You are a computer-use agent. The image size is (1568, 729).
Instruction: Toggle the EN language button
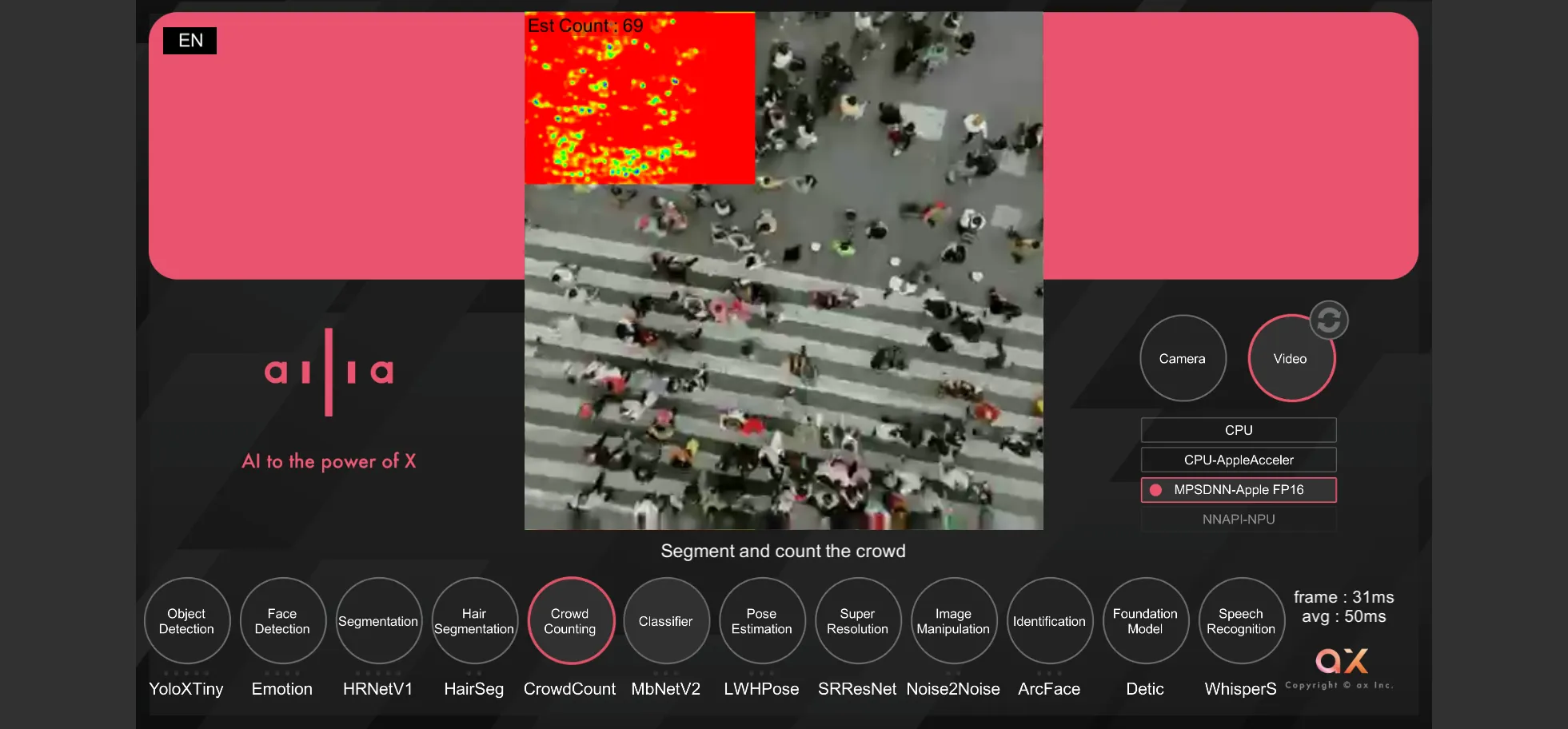pyautogui.click(x=190, y=41)
